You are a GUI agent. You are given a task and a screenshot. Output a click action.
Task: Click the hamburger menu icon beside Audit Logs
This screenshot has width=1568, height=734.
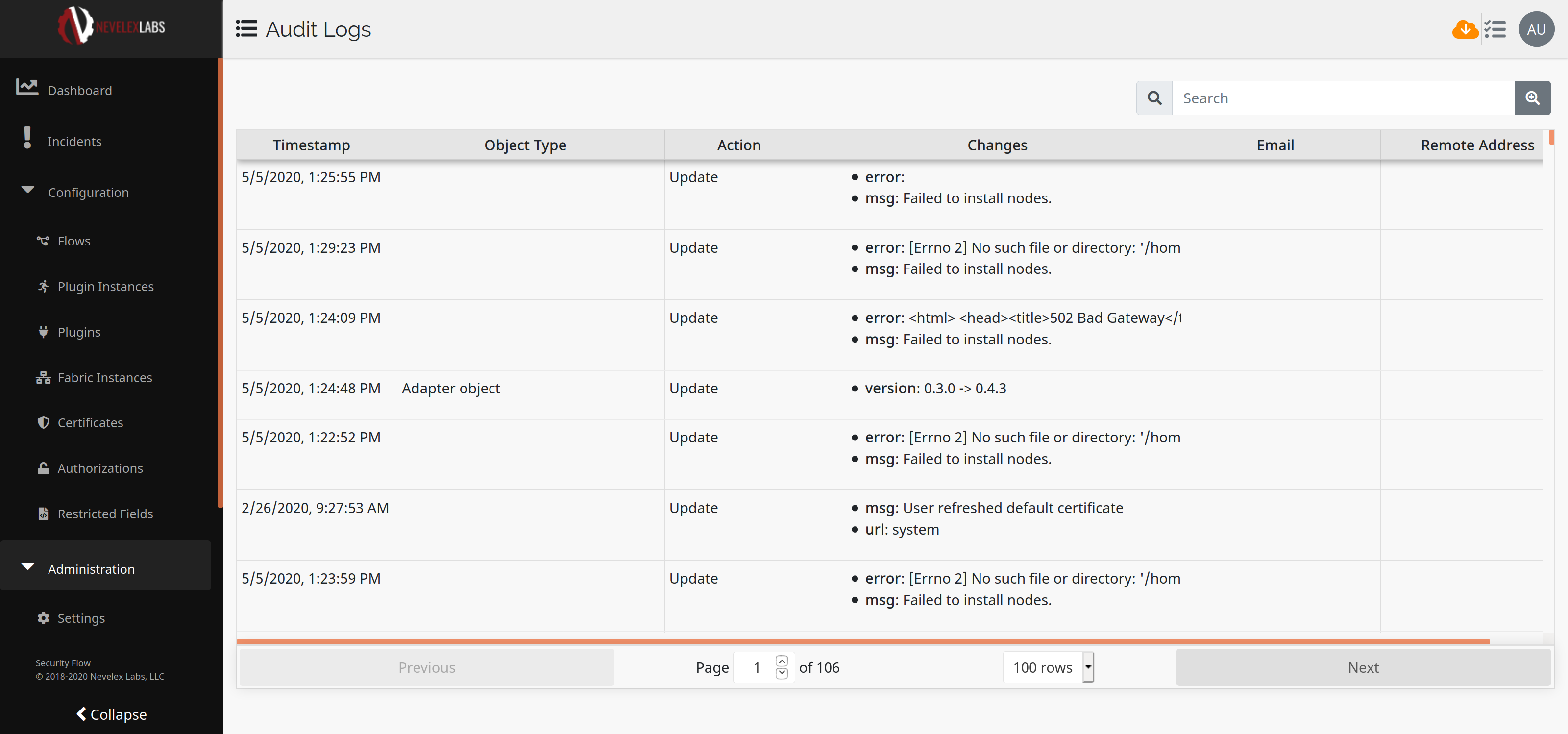click(246, 28)
